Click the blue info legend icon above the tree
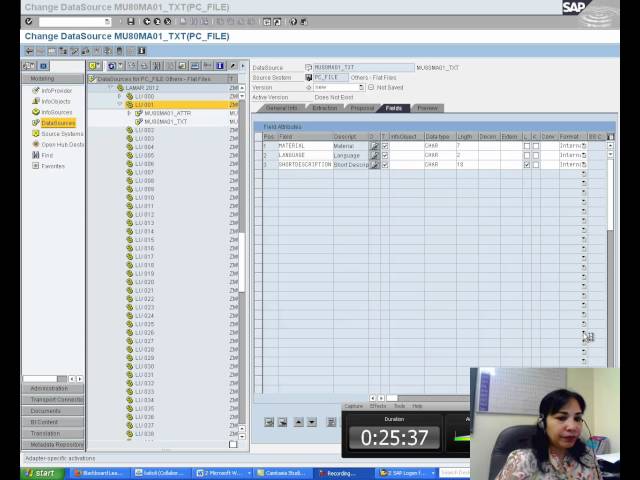The image size is (640, 480). pyautogui.click(x=220, y=66)
